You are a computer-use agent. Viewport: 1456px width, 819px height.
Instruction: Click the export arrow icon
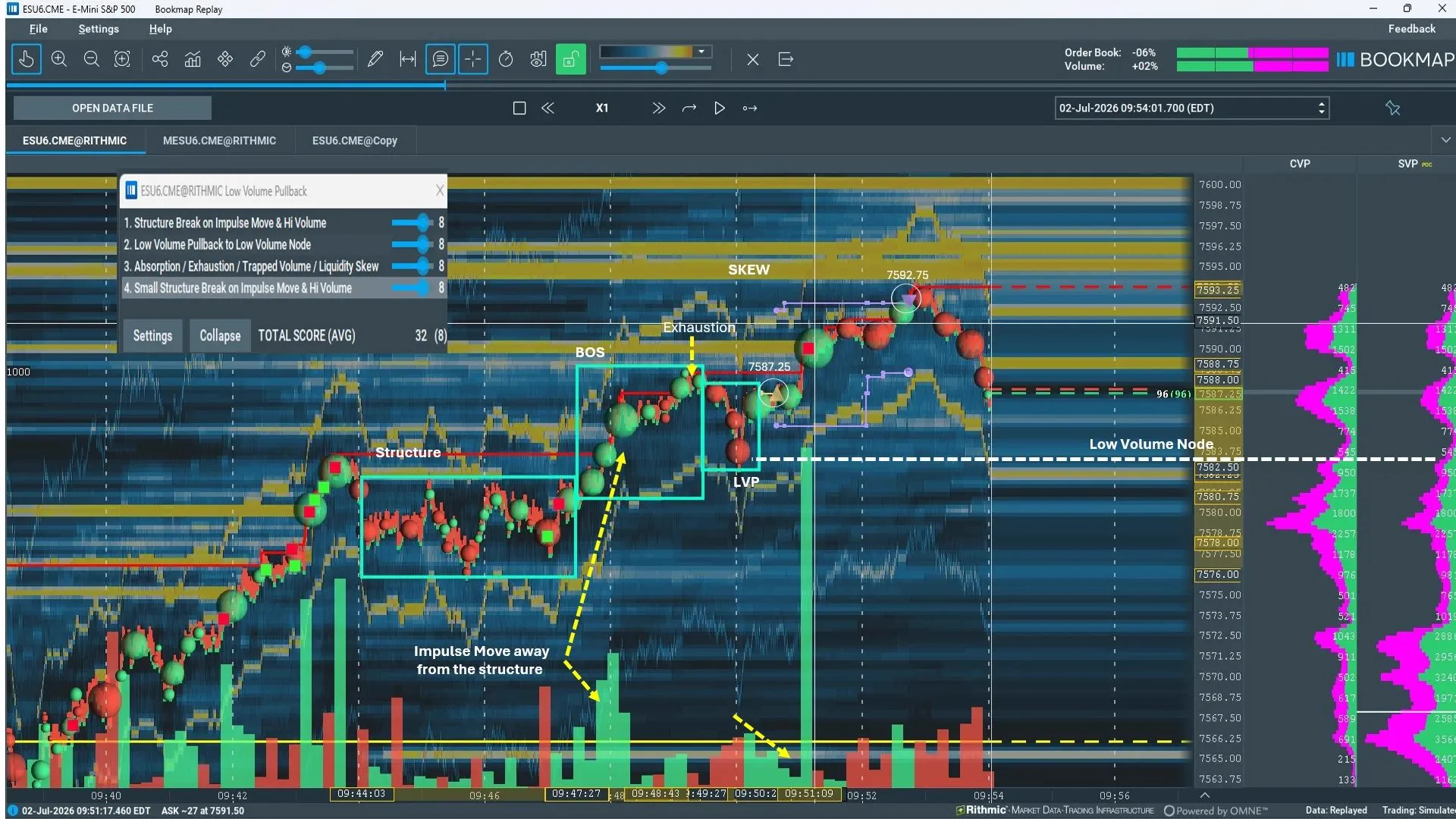[786, 59]
